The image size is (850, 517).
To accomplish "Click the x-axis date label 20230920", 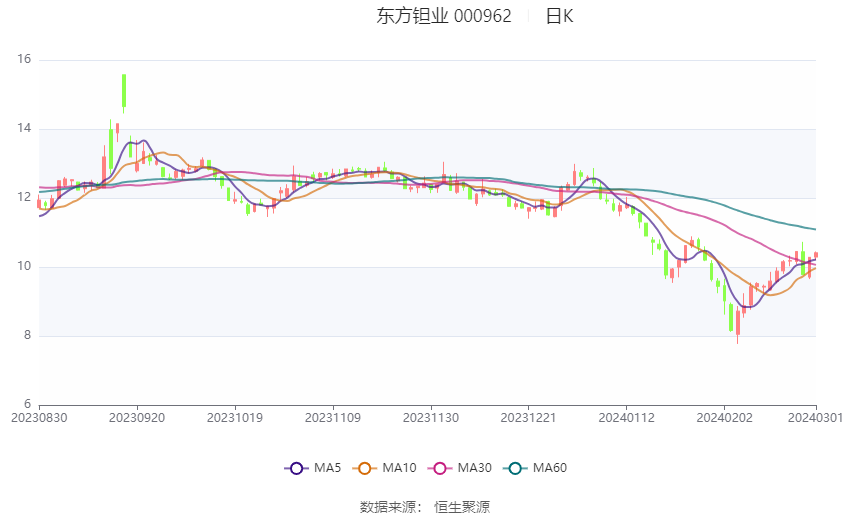I will click(x=137, y=418).
